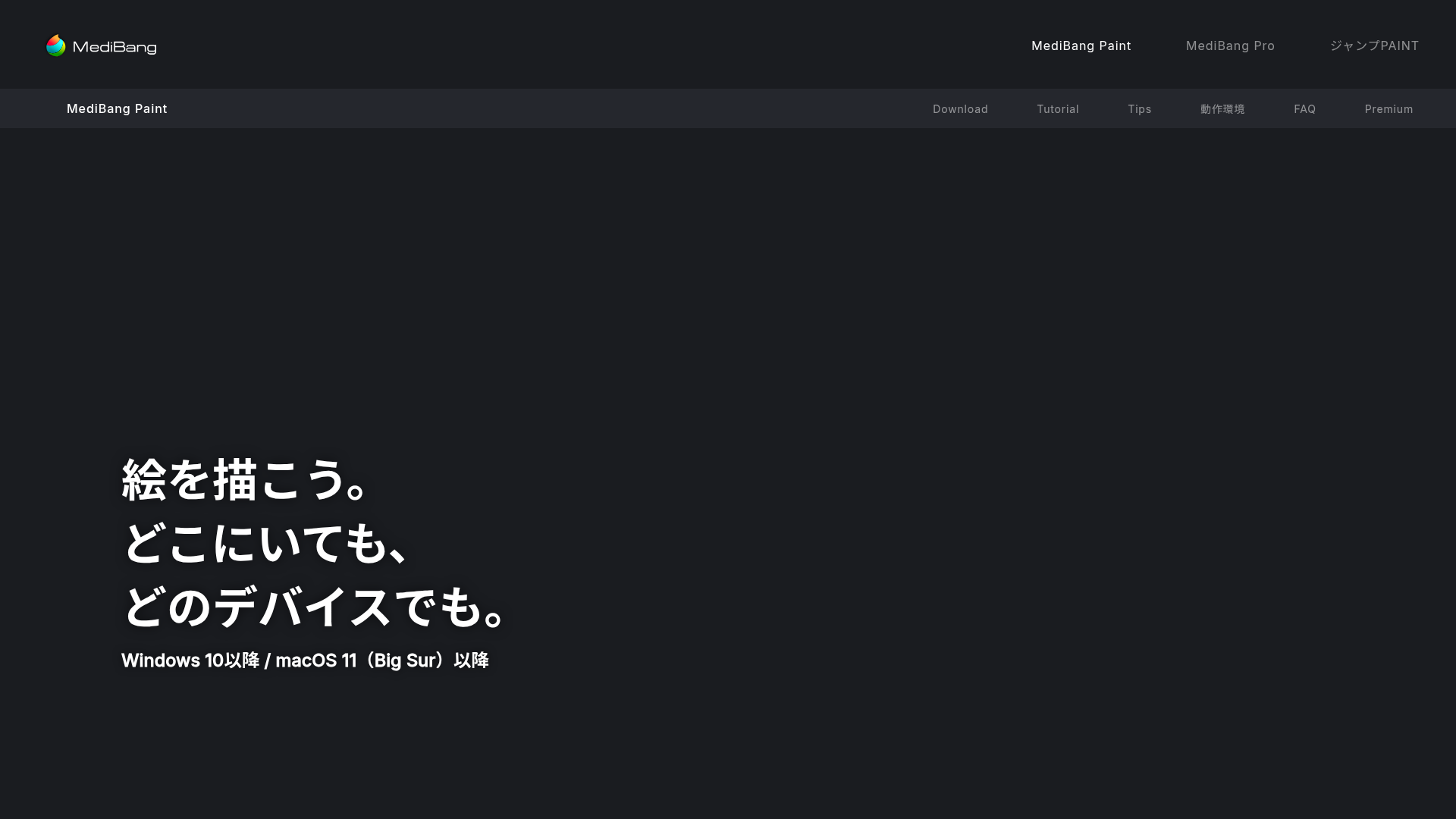
Task: Return home via the MediBang wordmark
Action: (x=115, y=45)
